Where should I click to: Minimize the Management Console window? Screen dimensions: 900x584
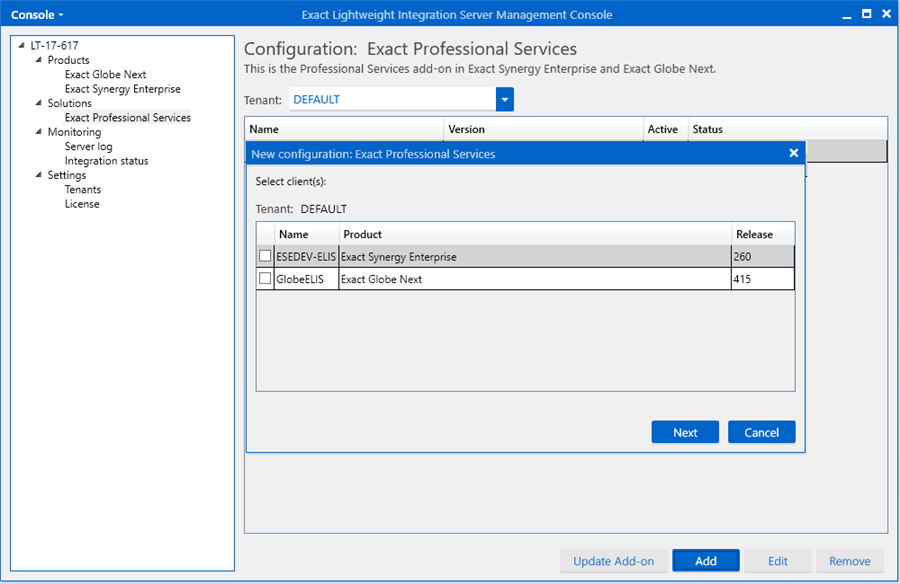(847, 15)
